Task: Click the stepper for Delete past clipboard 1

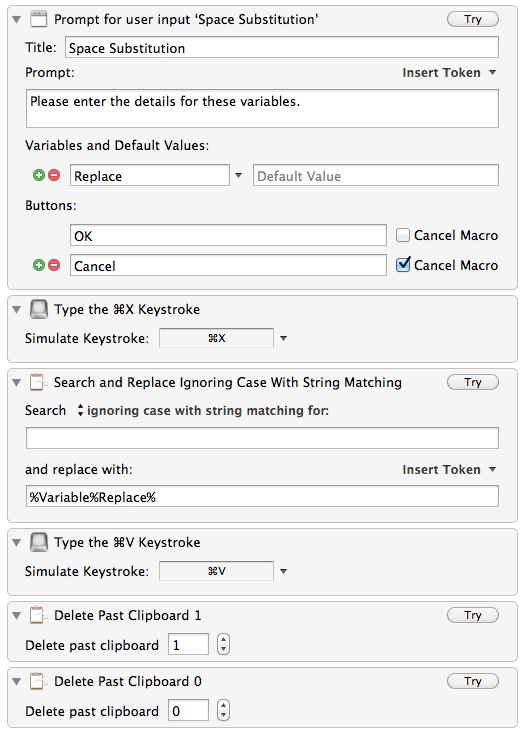Action: click(x=223, y=644)
